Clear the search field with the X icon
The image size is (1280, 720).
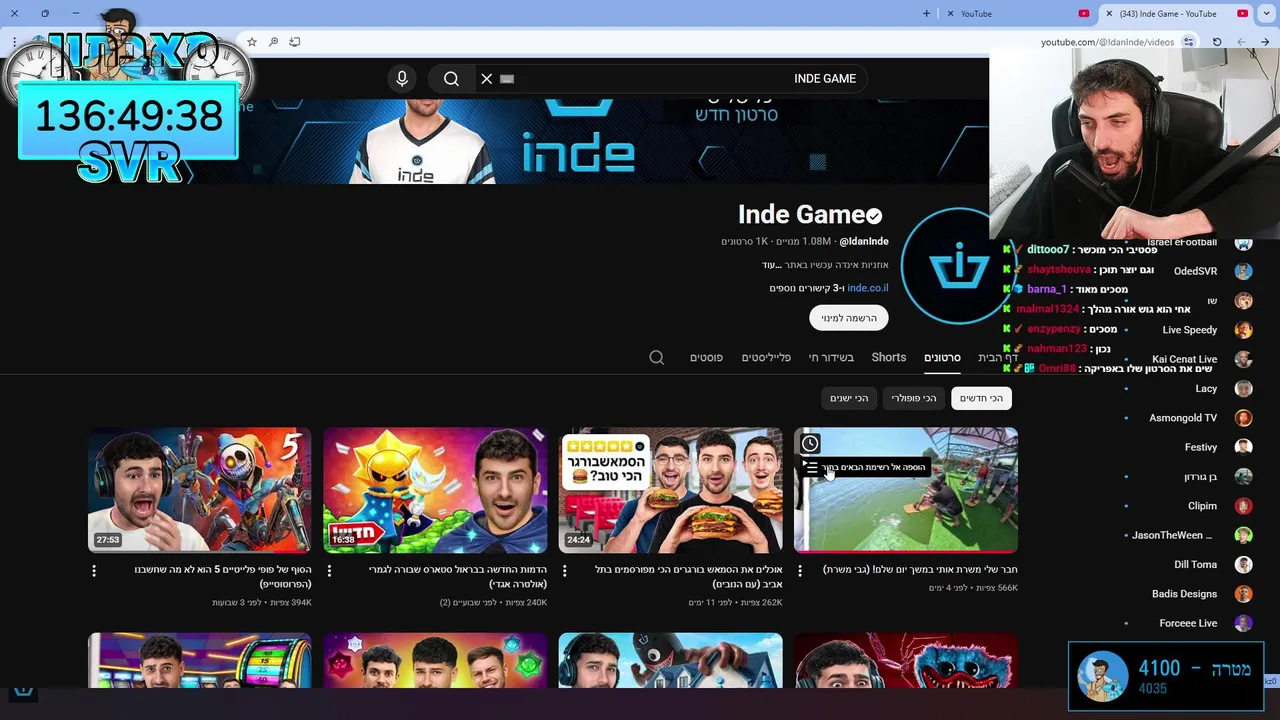click(487, 79)
